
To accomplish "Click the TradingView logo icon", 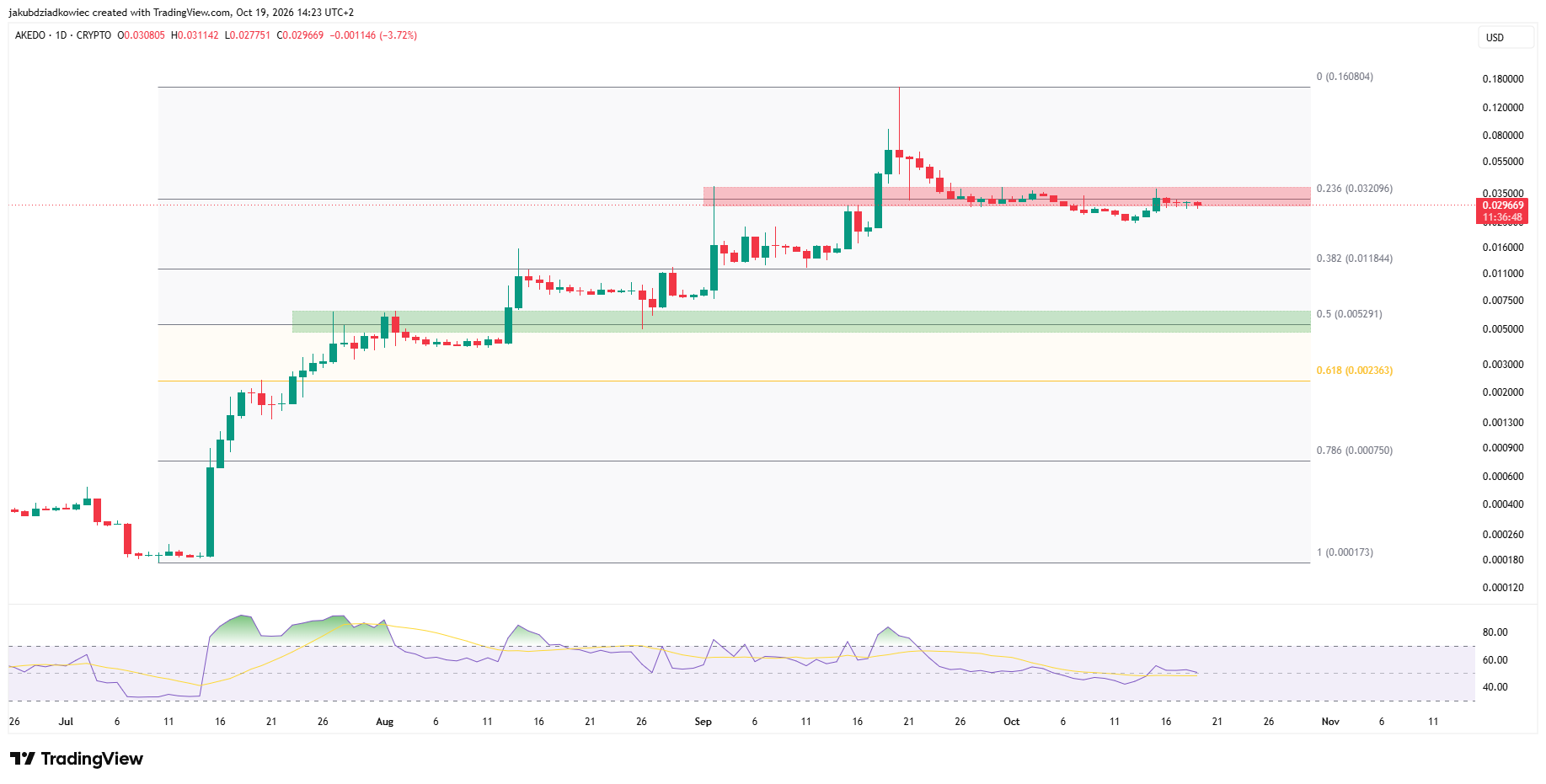I will (23, 759).
